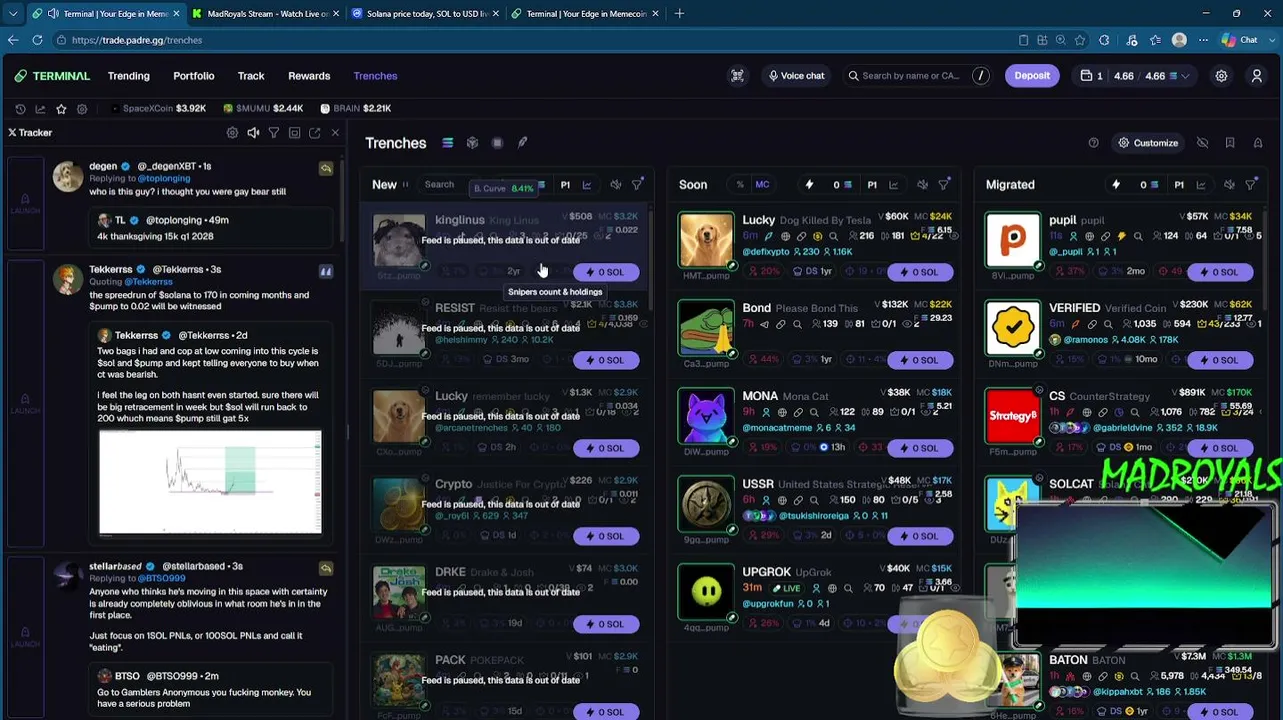Click reply icon on degen tweet

pyautogui.click(x=326, y=169)
